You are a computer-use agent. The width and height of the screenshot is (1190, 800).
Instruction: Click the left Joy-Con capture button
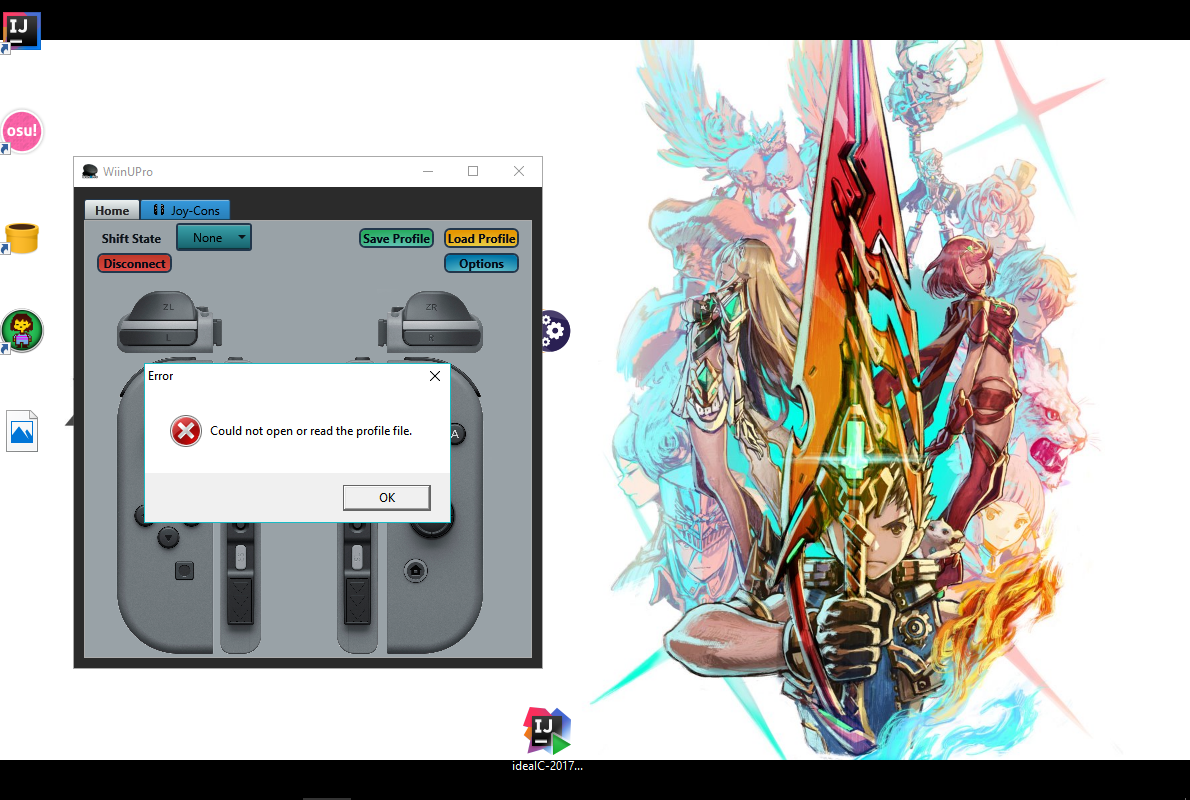pyautogui.click(x=184, y=571)
